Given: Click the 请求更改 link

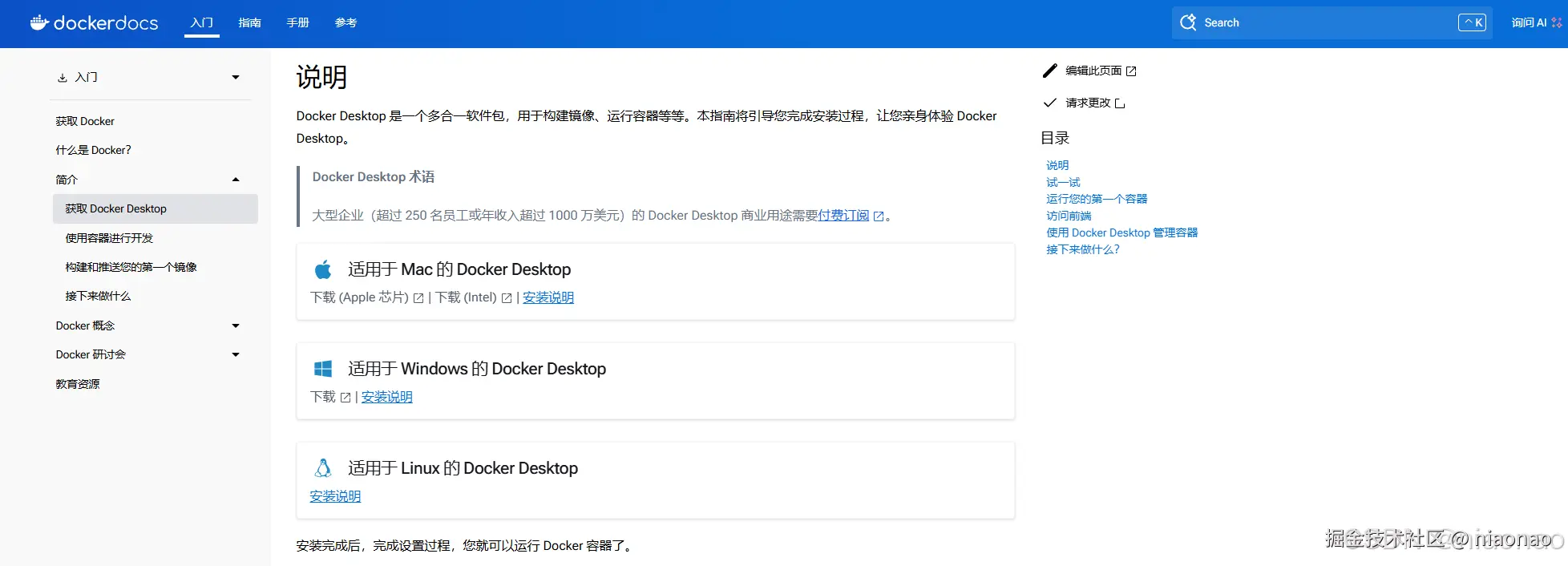Looking at the screenshot, I should point(1088,103).
